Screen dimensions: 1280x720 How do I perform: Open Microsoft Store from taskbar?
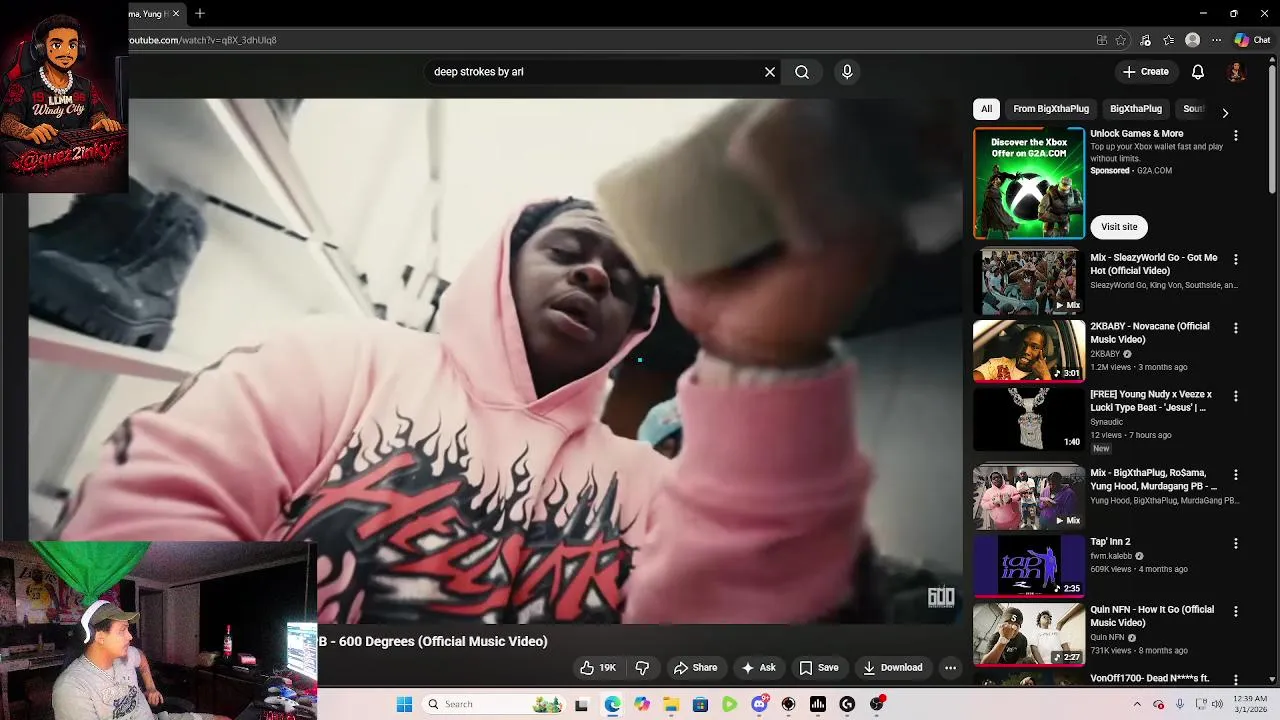(700, 704)
